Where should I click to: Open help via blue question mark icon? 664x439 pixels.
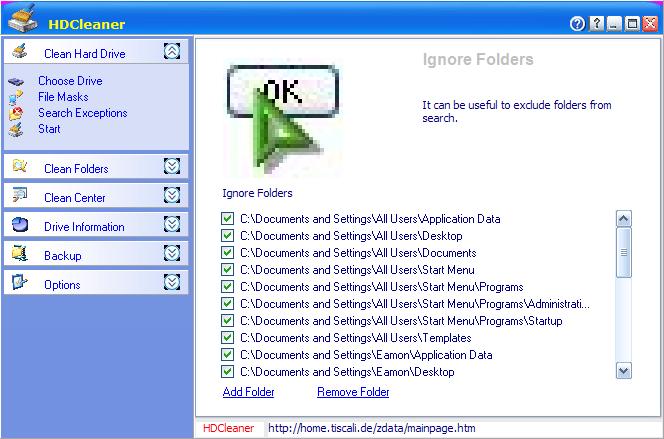tap(577, 24)
